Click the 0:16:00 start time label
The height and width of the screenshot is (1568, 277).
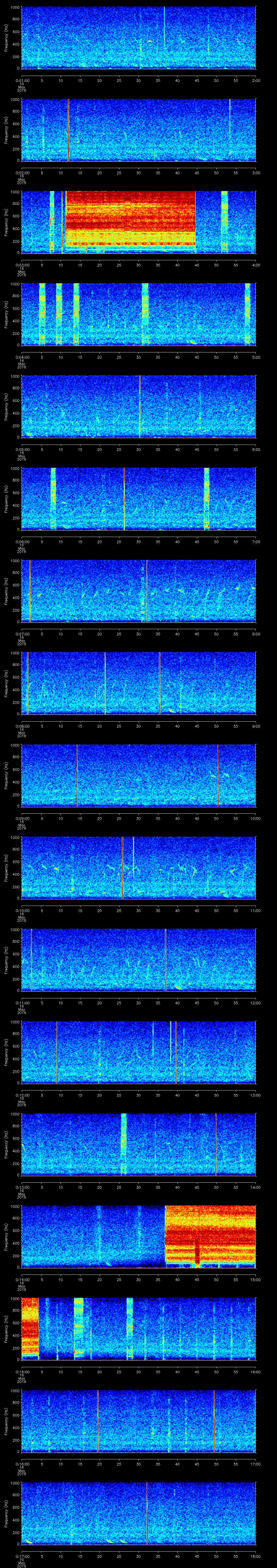coord(22,1464)
